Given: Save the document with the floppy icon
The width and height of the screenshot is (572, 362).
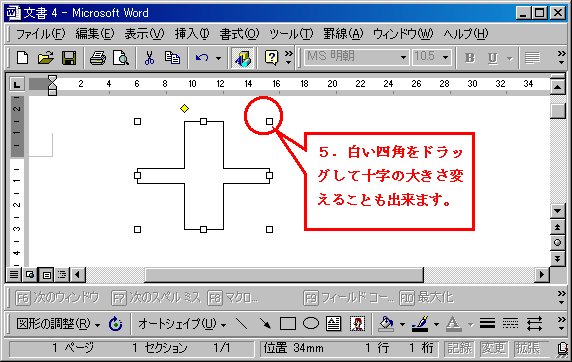Looking at the screenshot, I should pyautogui.click(x=69, y=58).
